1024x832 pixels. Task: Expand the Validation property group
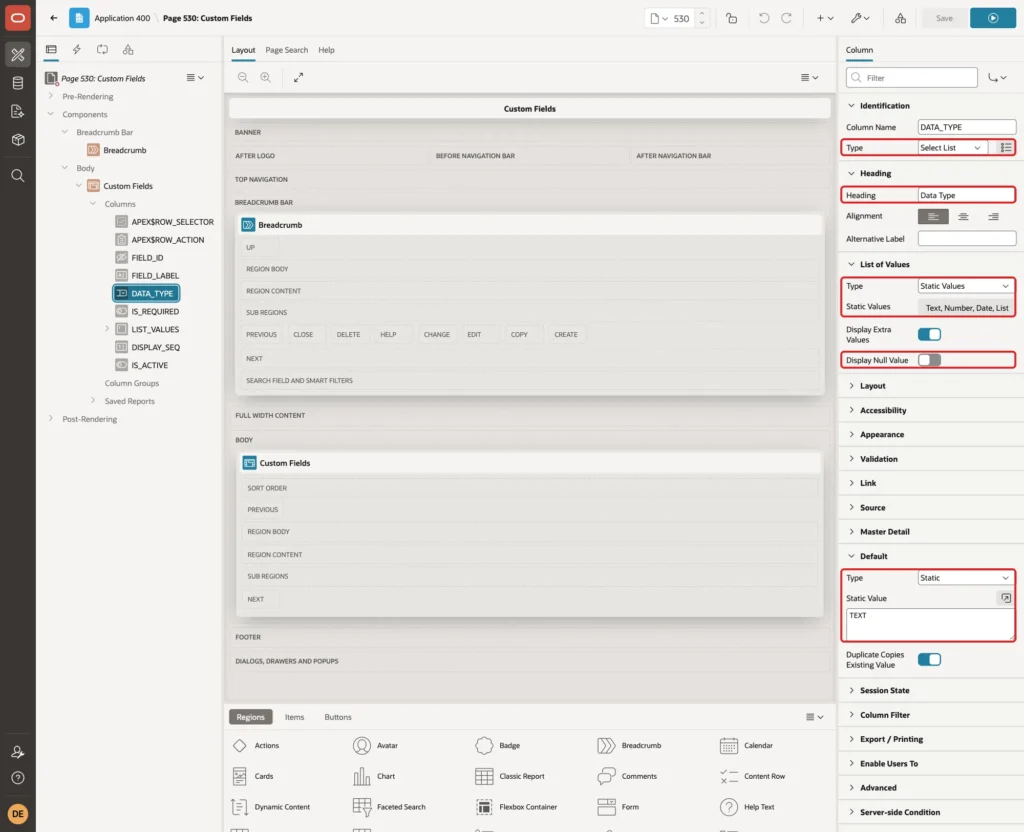(x=852, y=459)
